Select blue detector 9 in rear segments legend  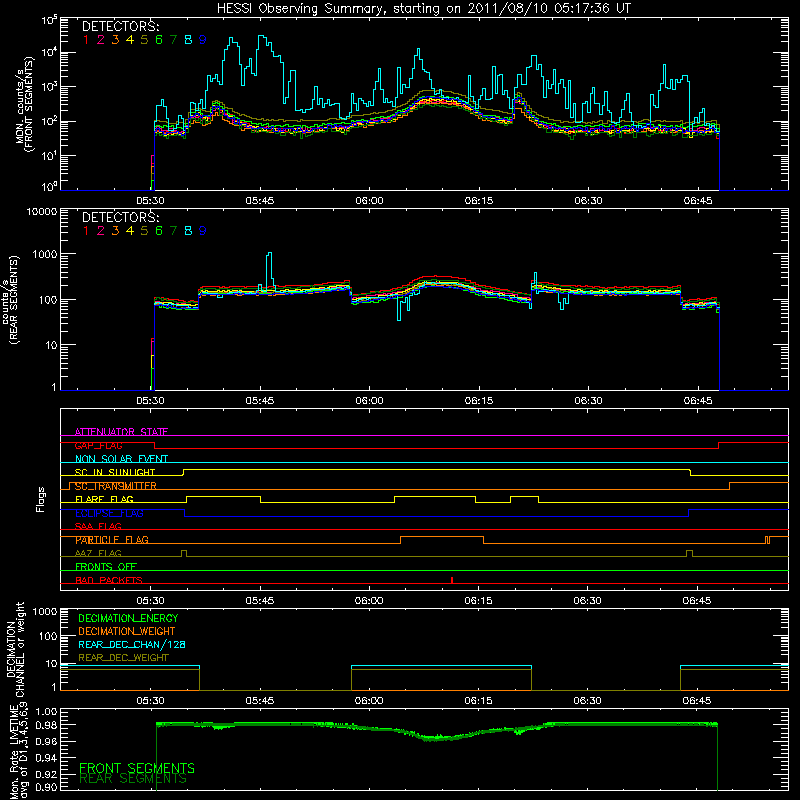click(203, 231)
